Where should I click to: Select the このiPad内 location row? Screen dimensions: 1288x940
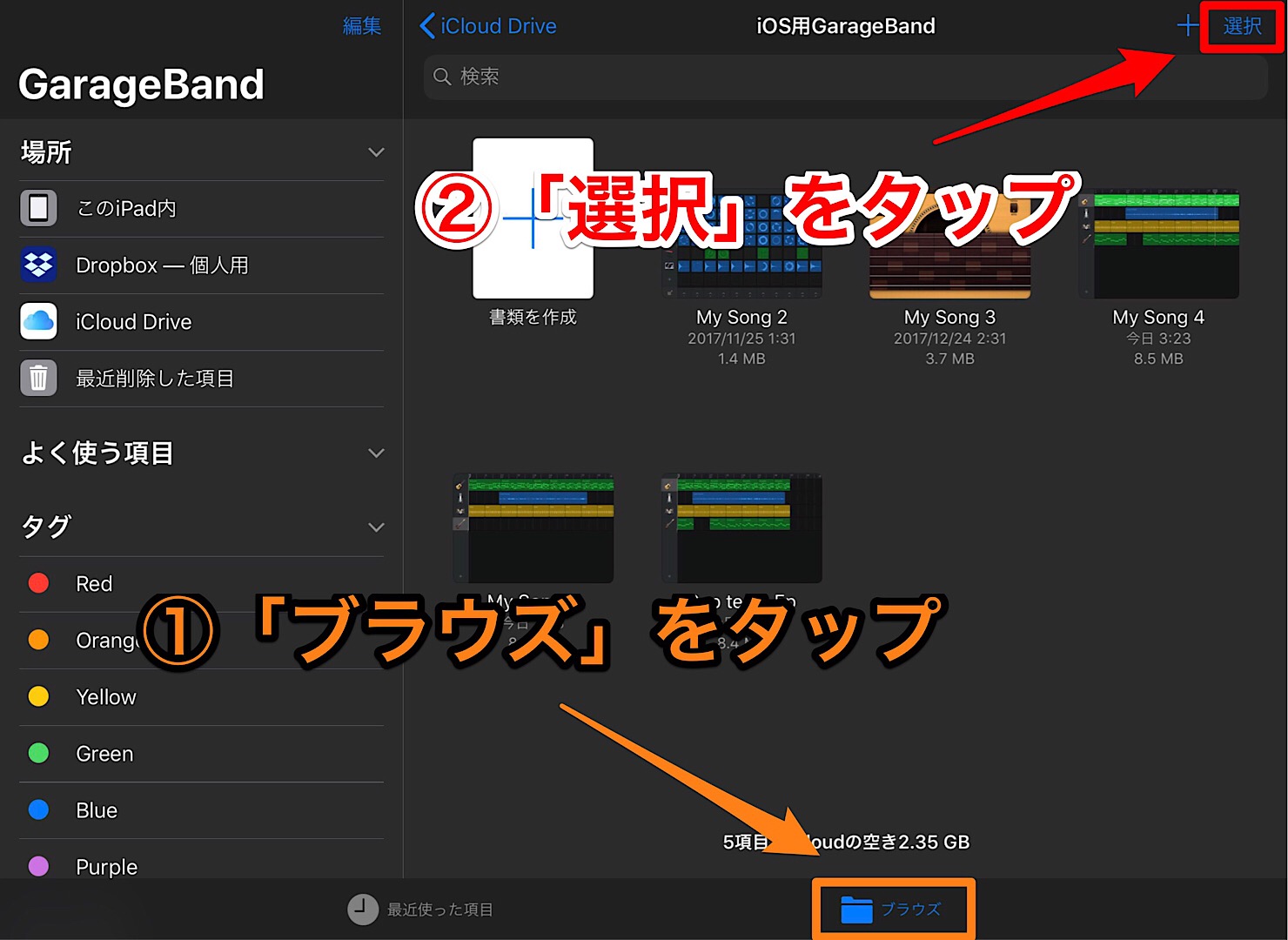pos(202,208)
